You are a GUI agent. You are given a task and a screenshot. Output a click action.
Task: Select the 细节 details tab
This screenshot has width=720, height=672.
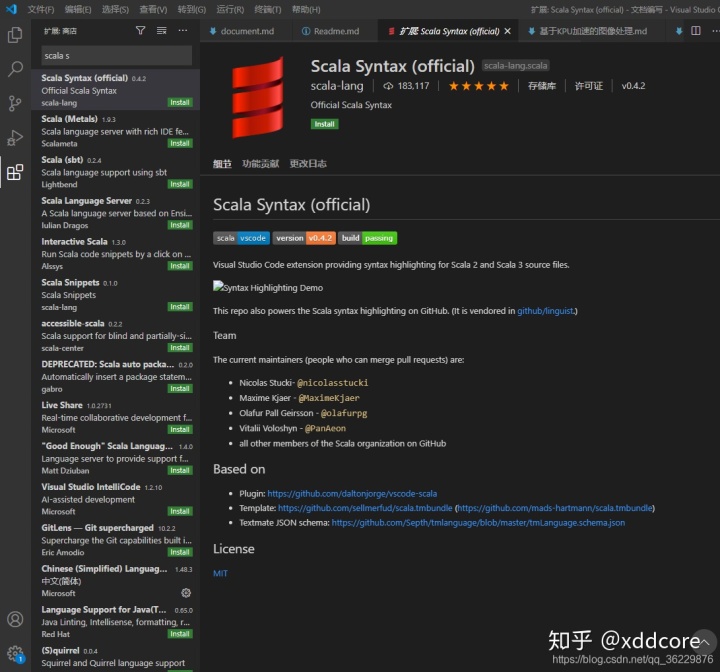pyautogui.click(x=222, y=164)
